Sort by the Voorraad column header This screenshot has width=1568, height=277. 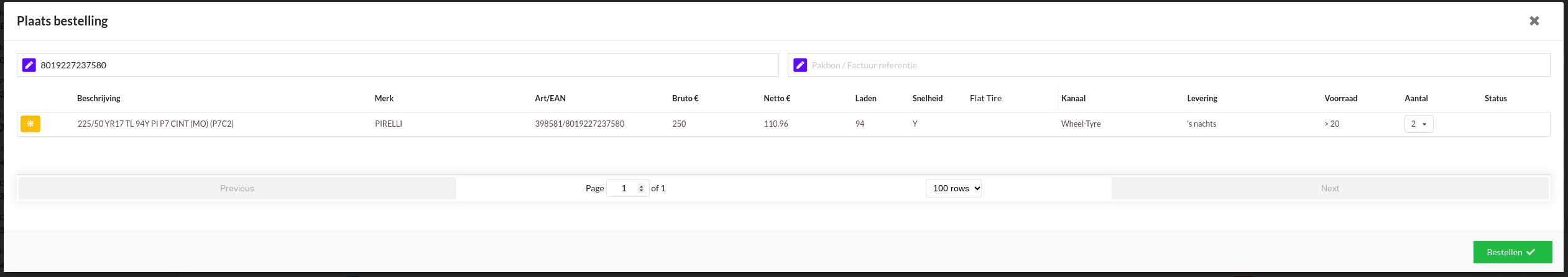coord(1340,98)
